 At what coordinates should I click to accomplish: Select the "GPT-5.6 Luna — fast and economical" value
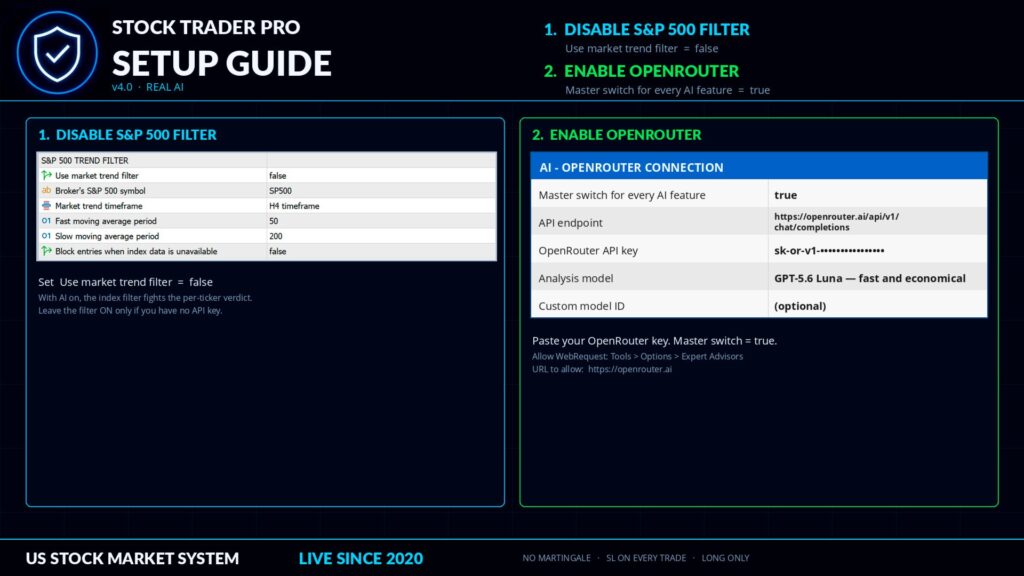(x=870, y=278)
